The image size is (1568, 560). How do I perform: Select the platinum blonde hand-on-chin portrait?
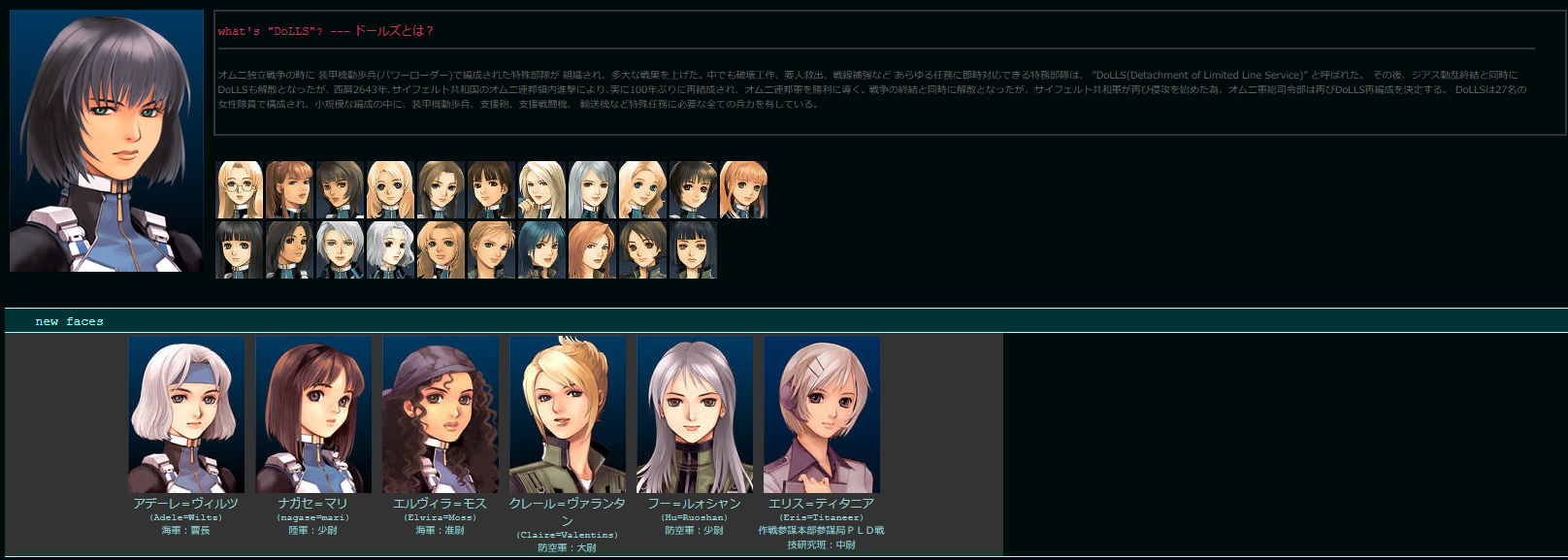(542, 189)
